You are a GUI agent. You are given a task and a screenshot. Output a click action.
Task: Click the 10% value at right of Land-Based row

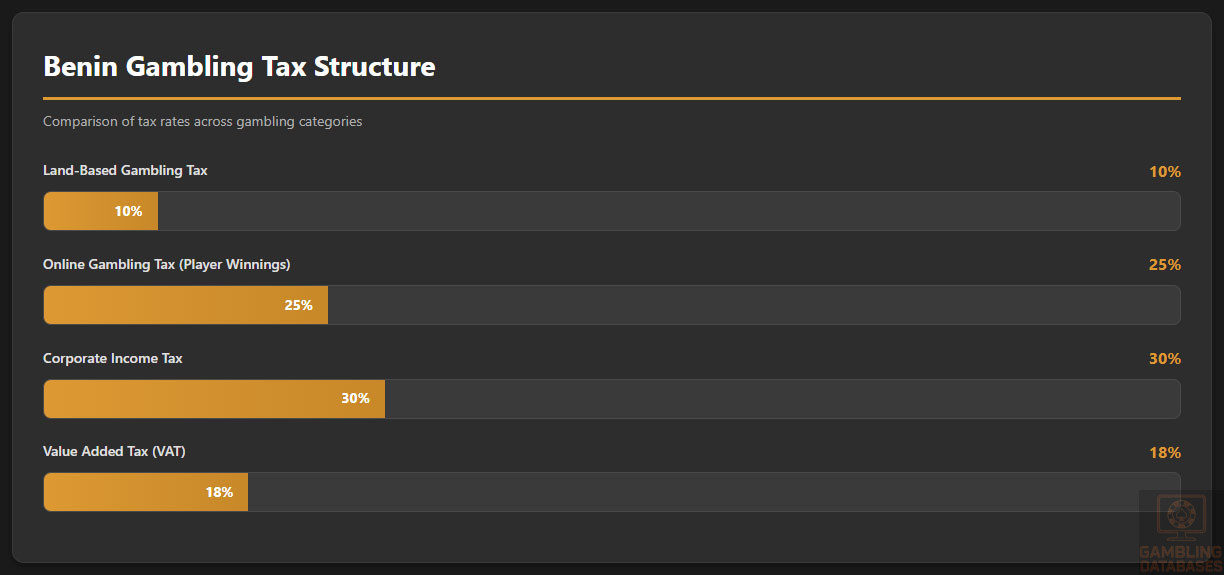tap(1164, 172)
